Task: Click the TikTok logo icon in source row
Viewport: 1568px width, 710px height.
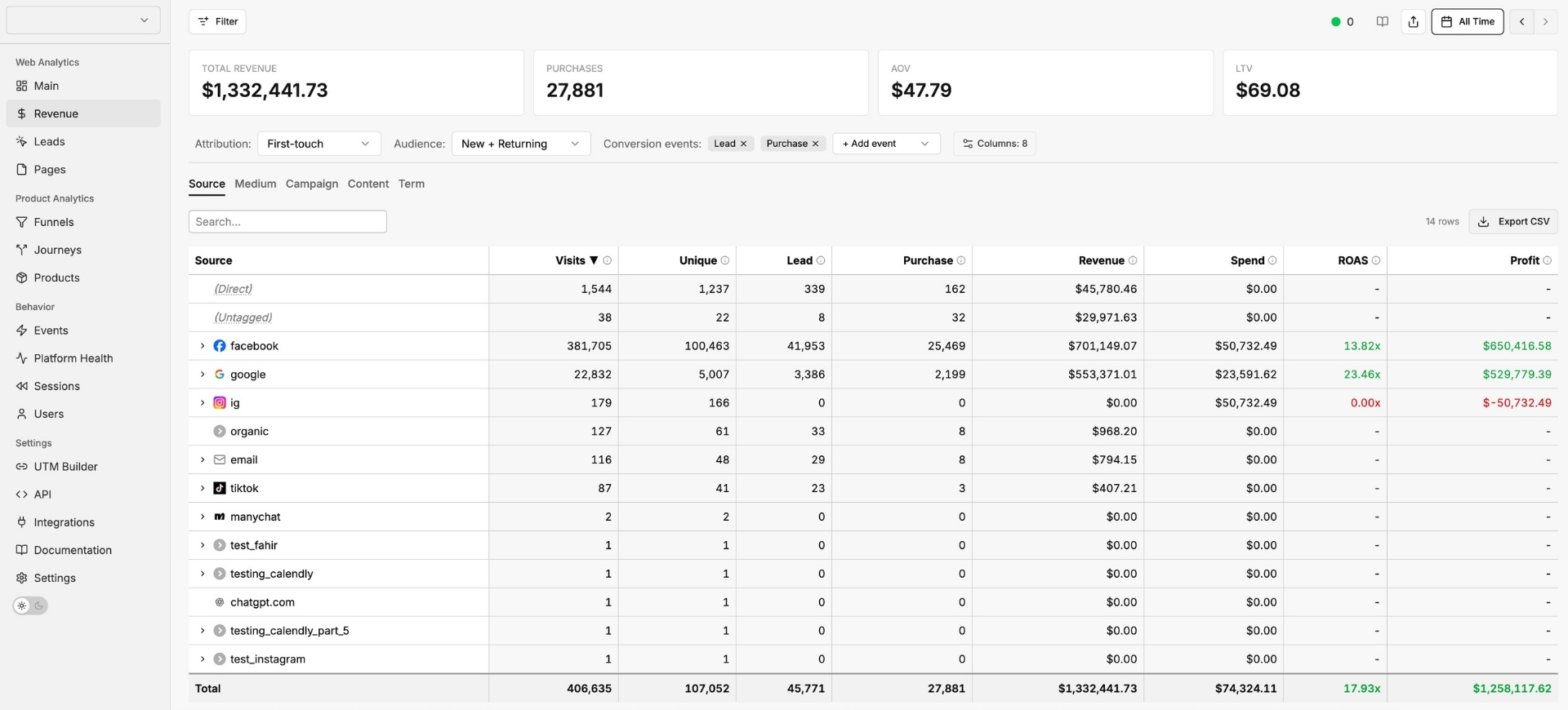Action: point(220,488)
